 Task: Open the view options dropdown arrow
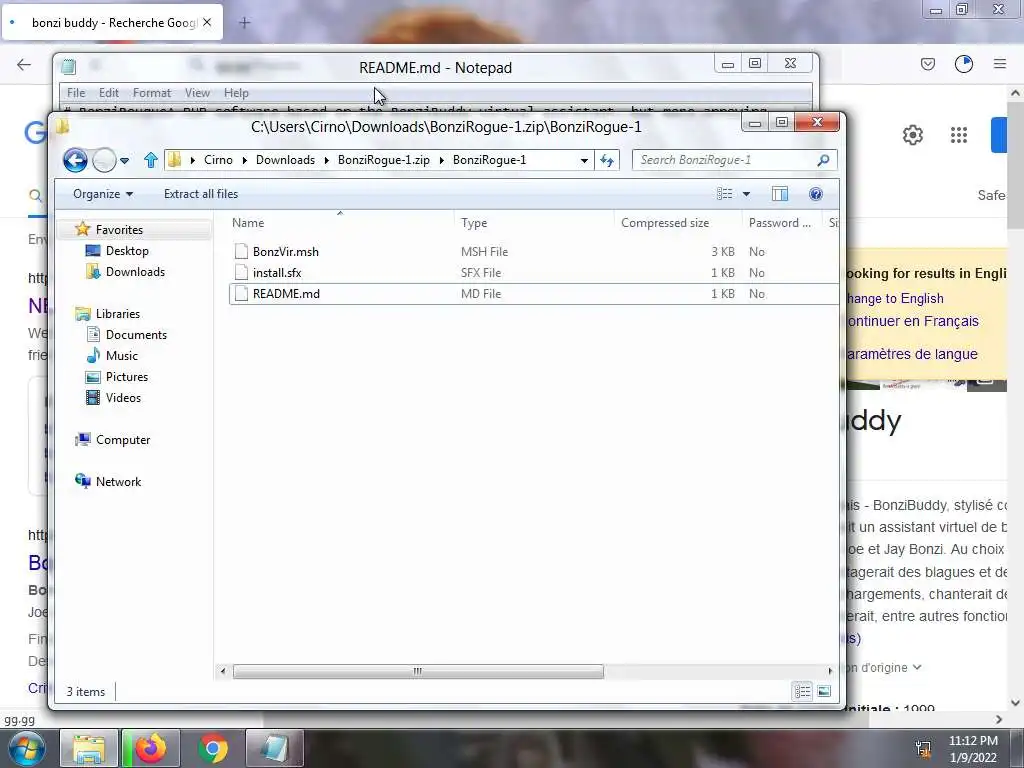pyautogui.click(x=746, y=194)
